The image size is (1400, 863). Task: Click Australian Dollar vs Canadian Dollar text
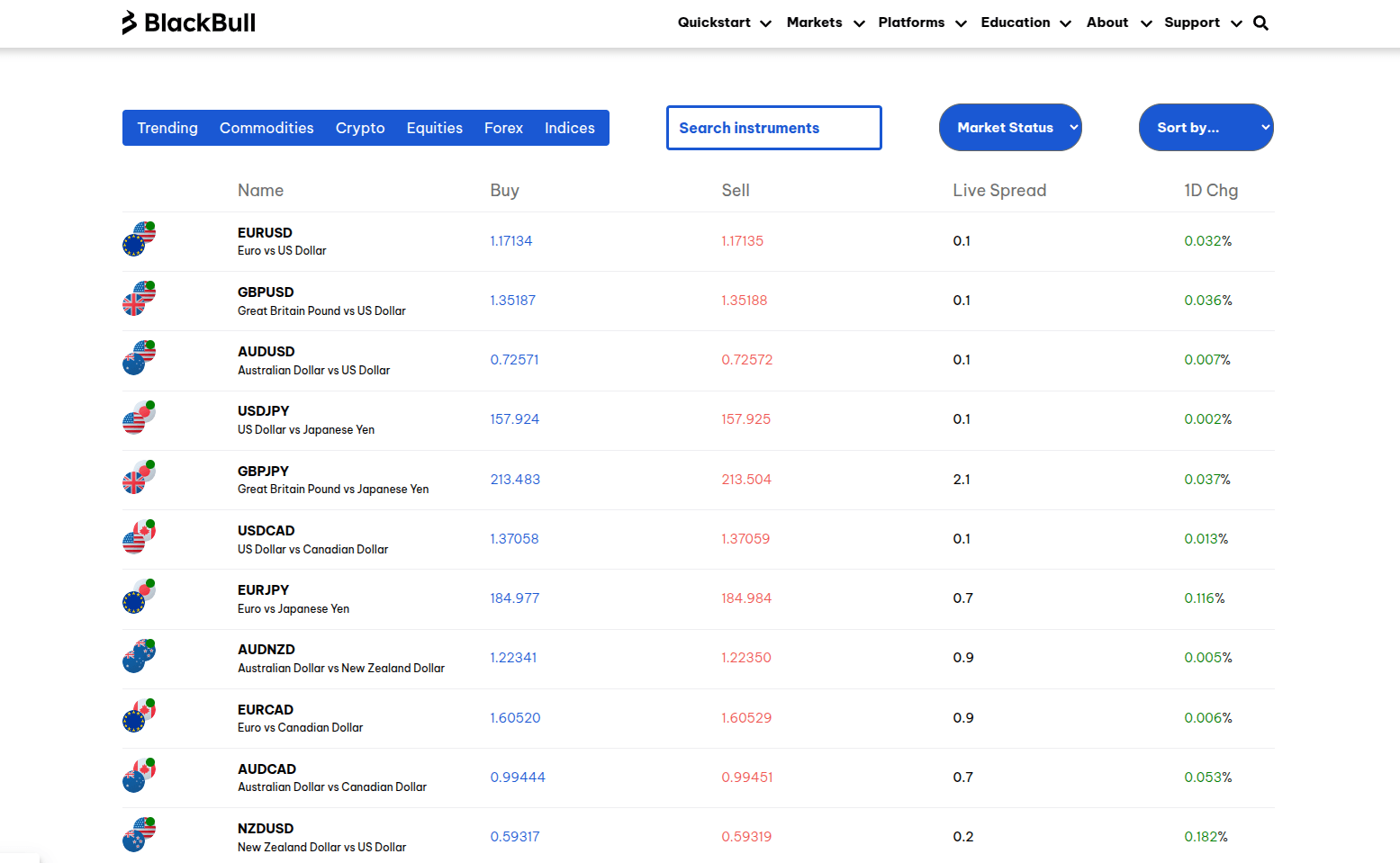(x=332, y=787)
